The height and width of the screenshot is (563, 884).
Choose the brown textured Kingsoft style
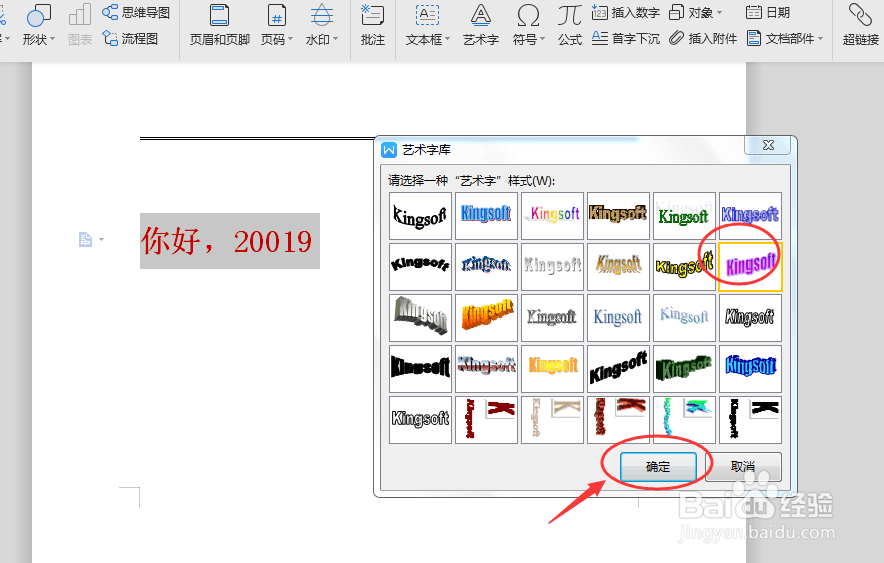(x=618, y=216)
